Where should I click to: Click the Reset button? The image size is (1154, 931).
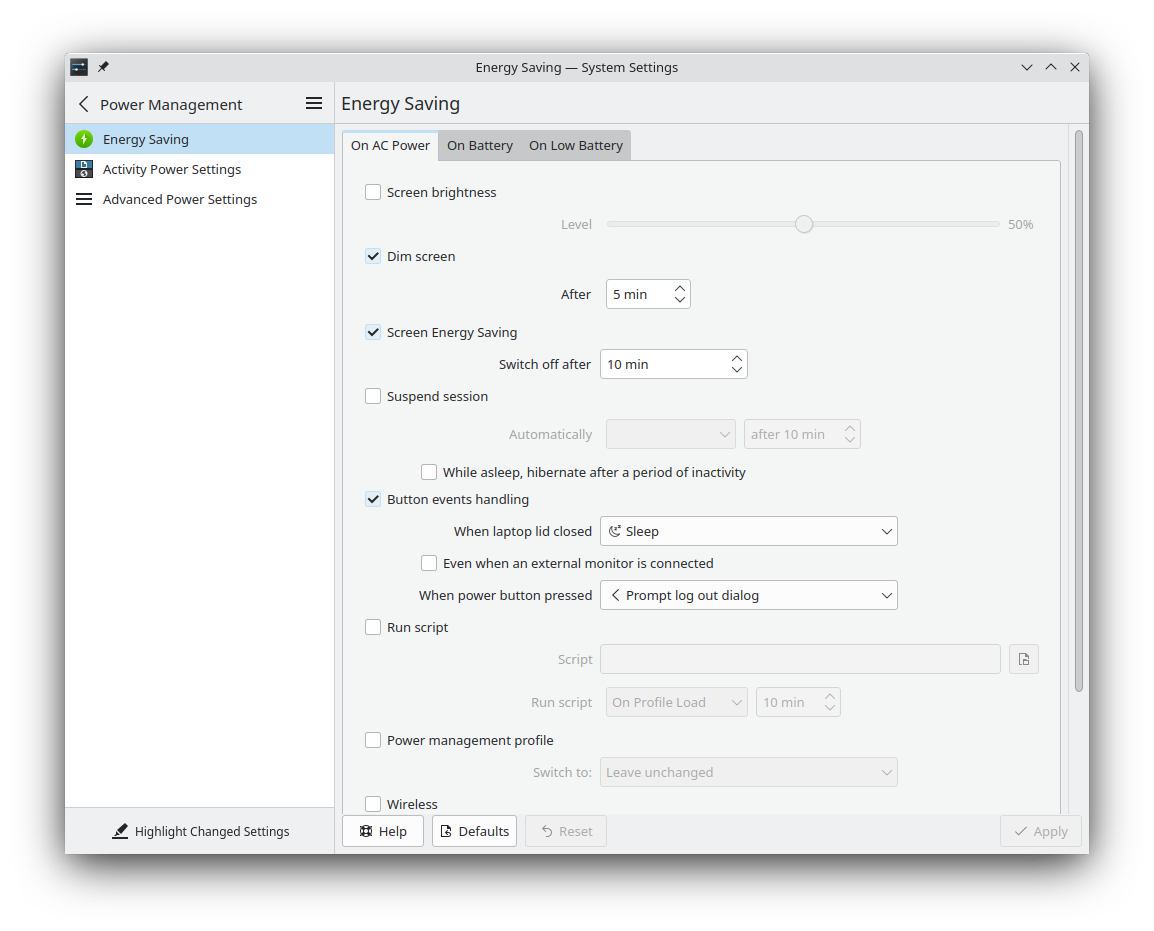(566, 832)
